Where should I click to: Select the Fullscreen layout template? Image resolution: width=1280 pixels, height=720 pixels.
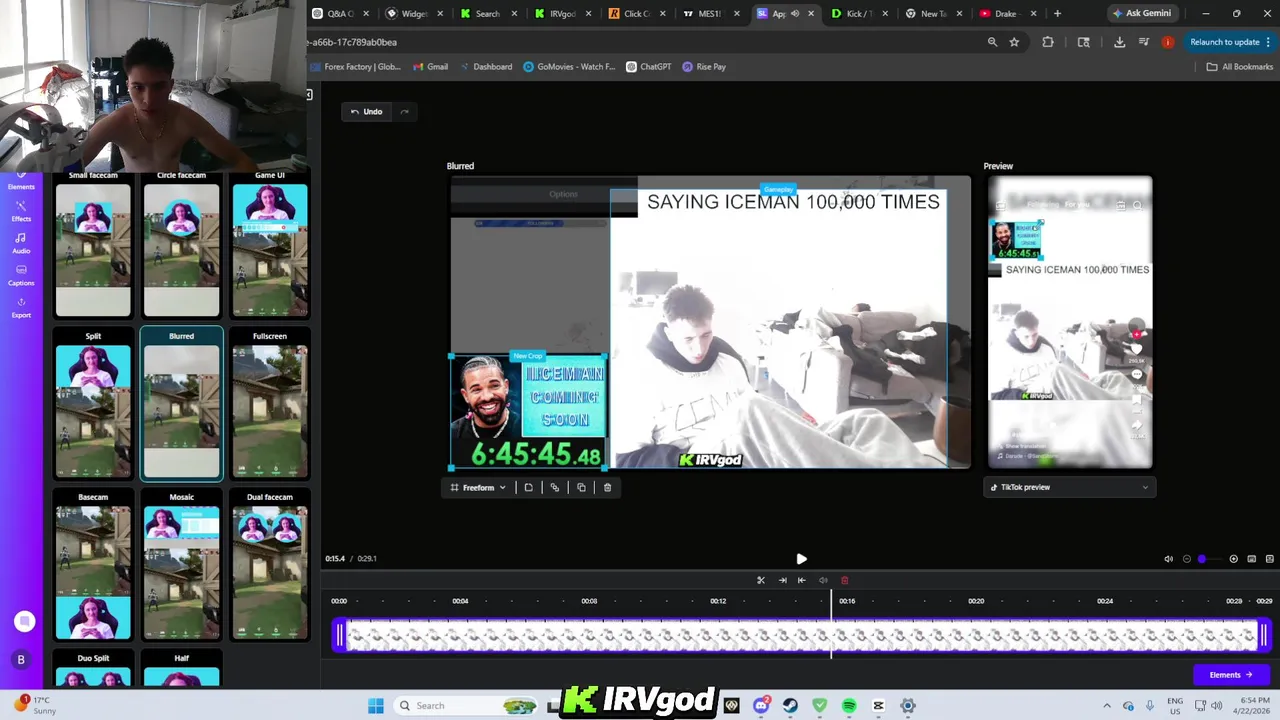(270, 404)
